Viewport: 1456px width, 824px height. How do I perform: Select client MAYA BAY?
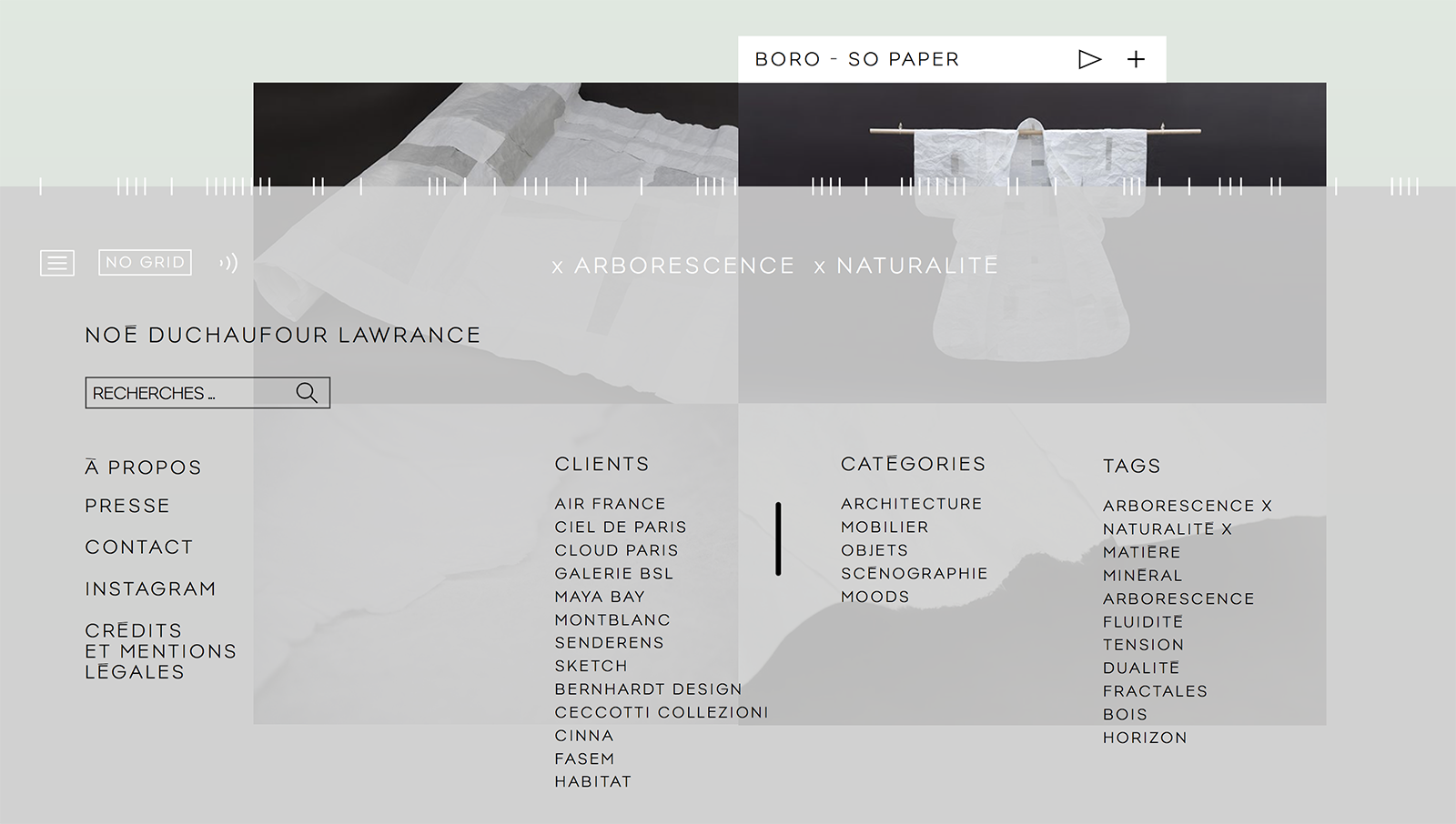600,597
